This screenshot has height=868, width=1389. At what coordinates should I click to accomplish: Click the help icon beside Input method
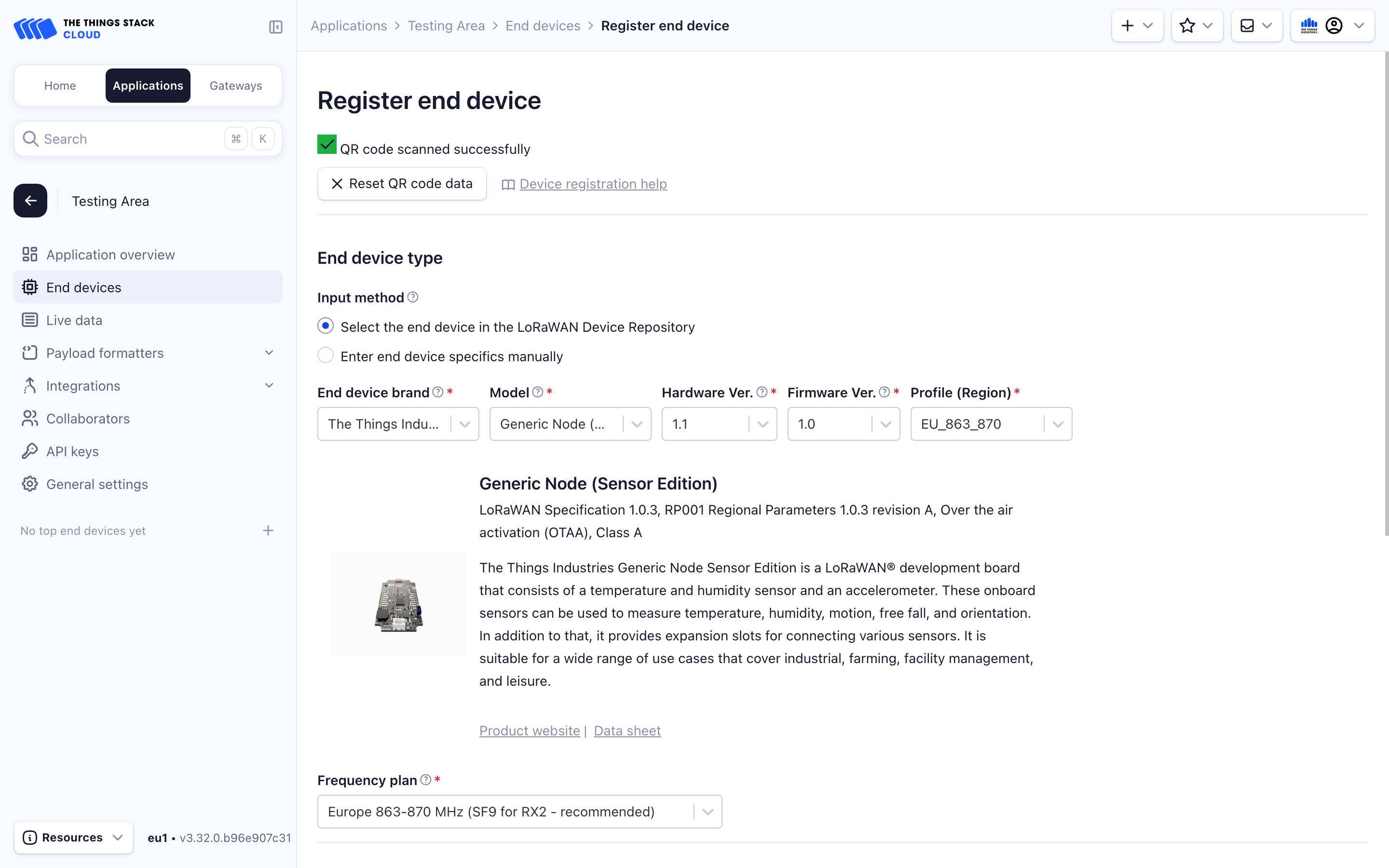(413, 297)
